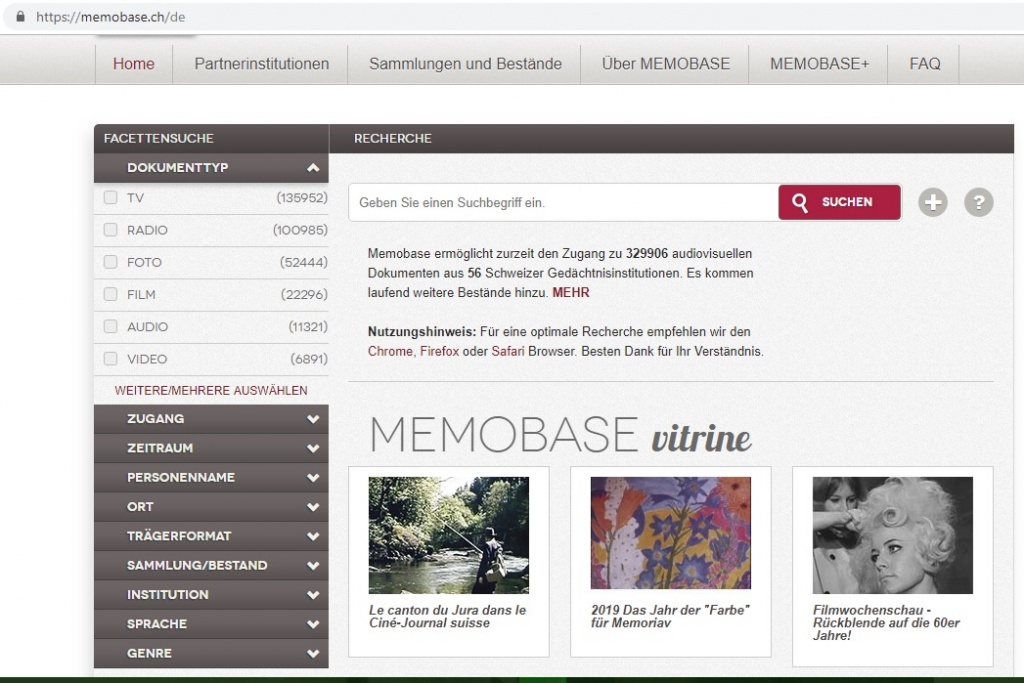Focus the Suchbegriff search input field
Viewport: 1024px width, 683px height.
pyautogui.click(x=564, y=202)
